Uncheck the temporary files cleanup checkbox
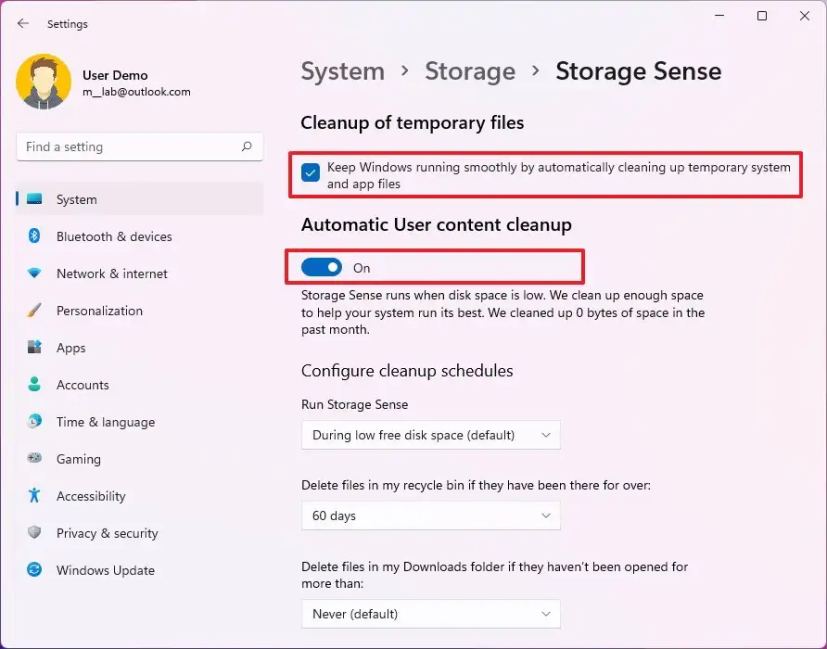Screen dimensions: 827x649 [311, 173]
